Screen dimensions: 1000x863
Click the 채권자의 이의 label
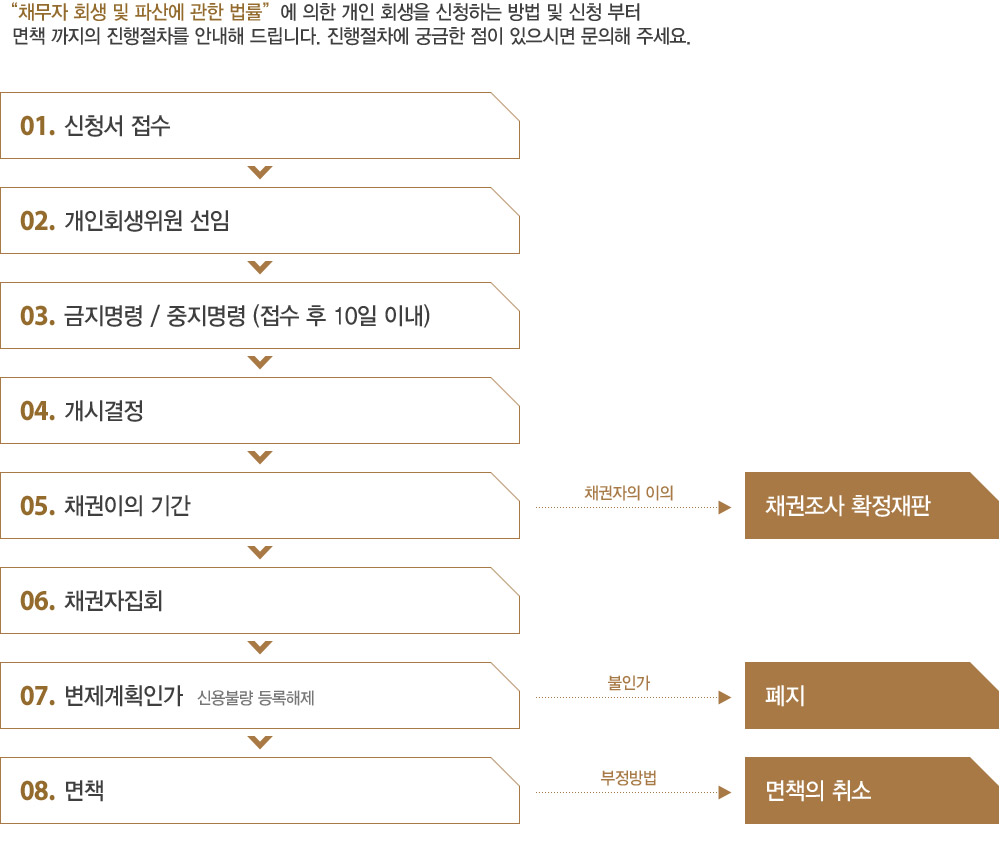pyautogui.click(x=629, y=492)
